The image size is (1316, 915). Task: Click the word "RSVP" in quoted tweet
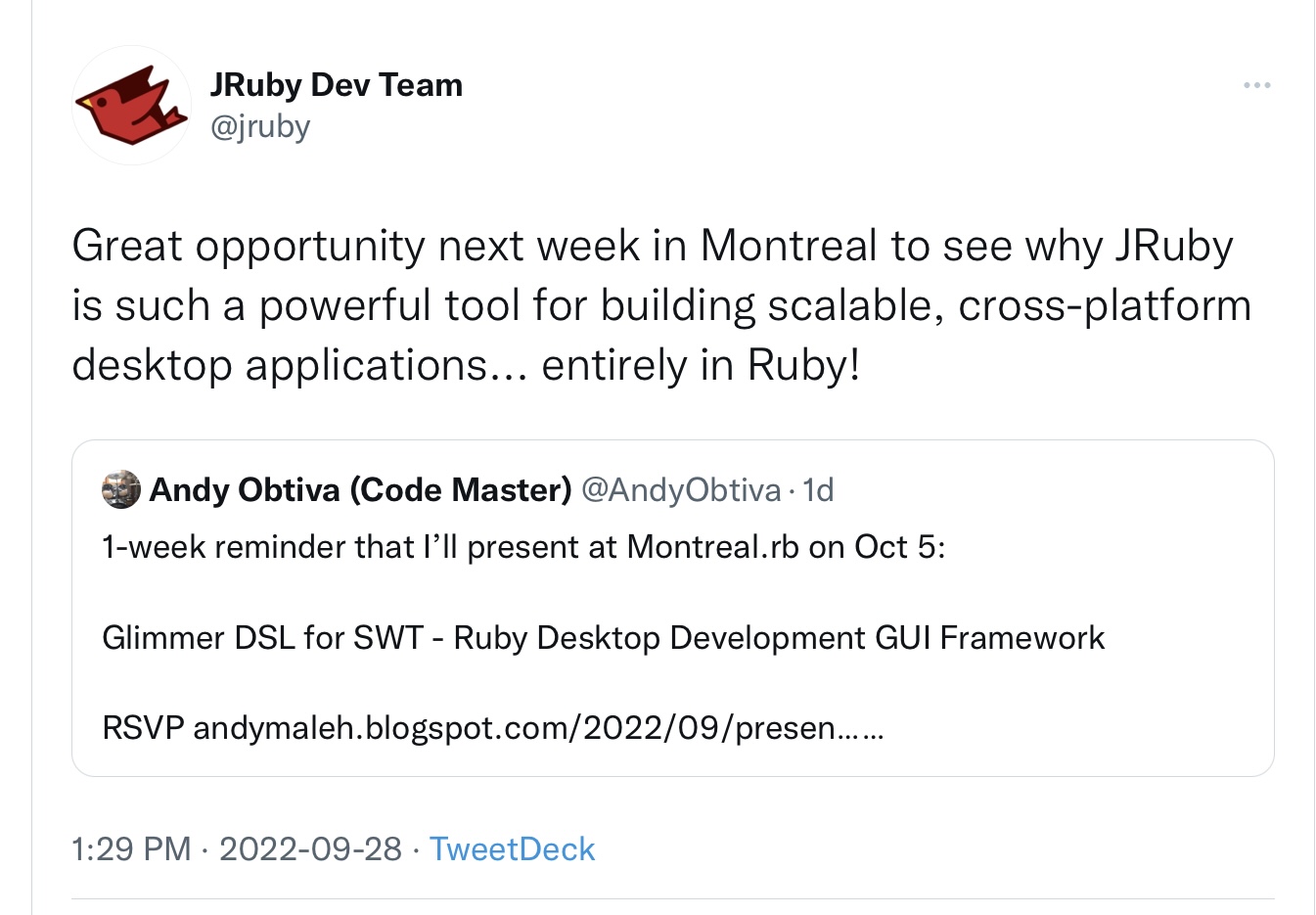pos(143,728)
